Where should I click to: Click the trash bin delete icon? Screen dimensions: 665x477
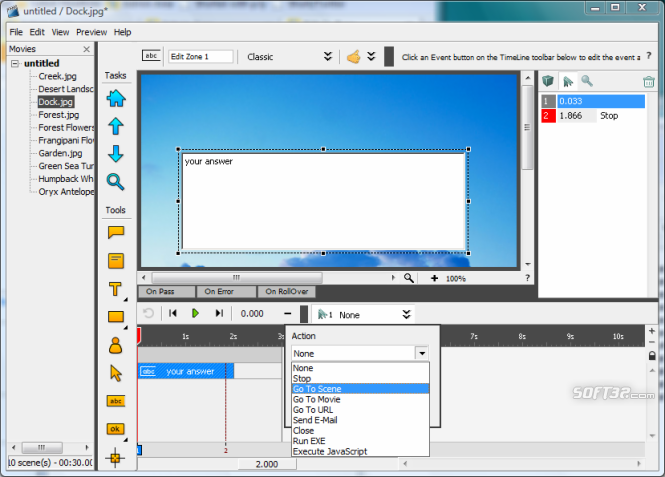[x=648, y=81]
